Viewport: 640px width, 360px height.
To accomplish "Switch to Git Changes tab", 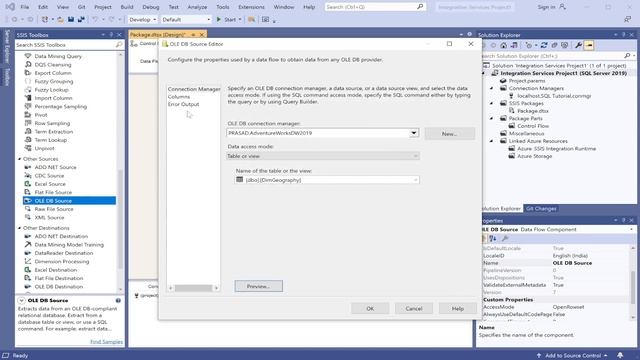I will coord(541,209).
